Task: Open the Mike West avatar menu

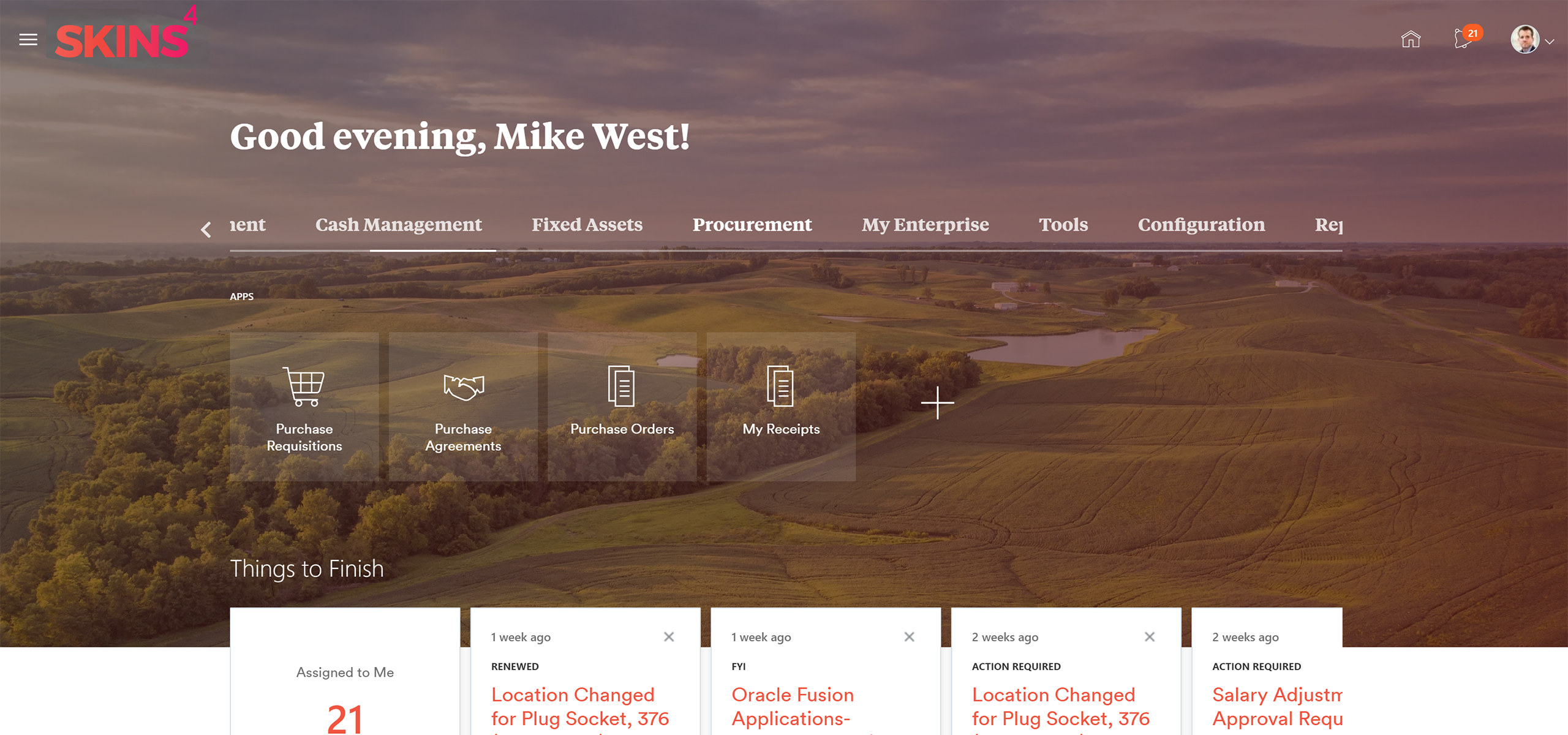Action: (x=1525, y=40)
